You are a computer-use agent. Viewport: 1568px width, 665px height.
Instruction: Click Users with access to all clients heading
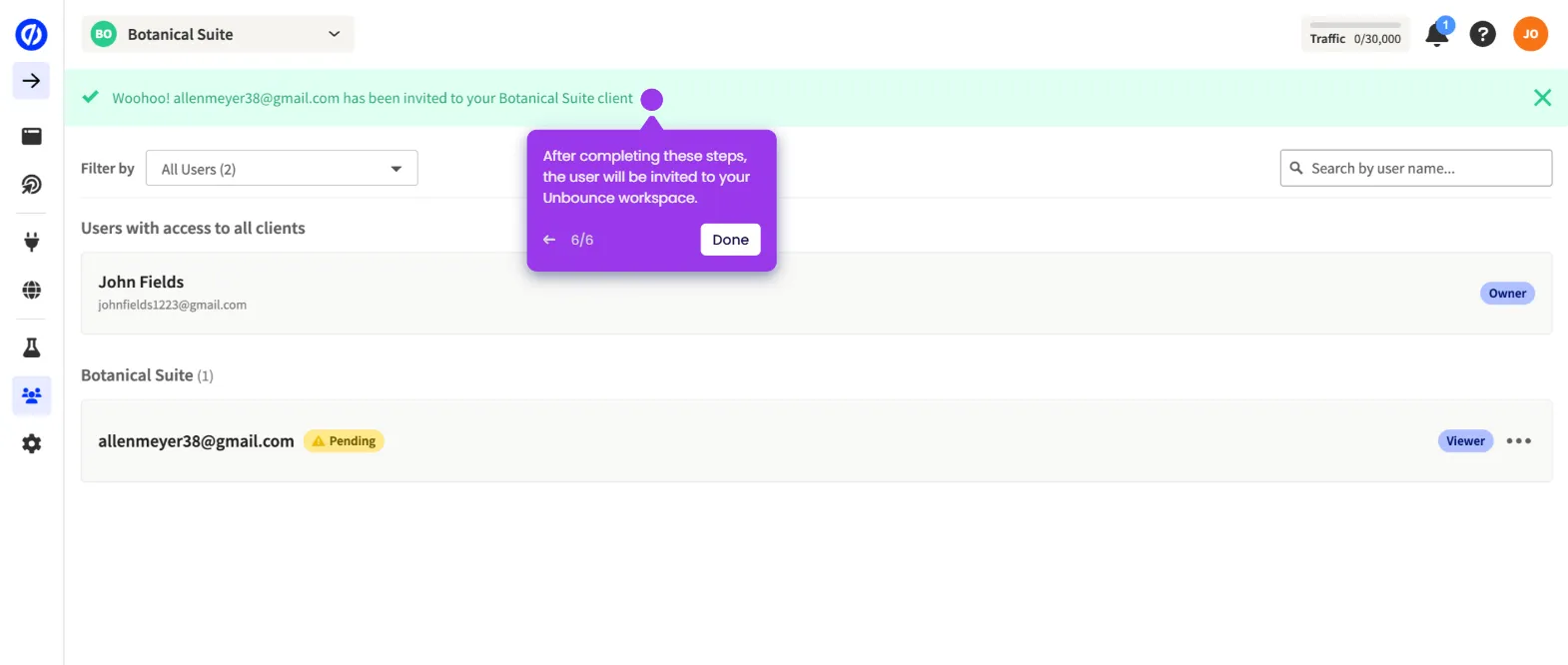[193, 229]
